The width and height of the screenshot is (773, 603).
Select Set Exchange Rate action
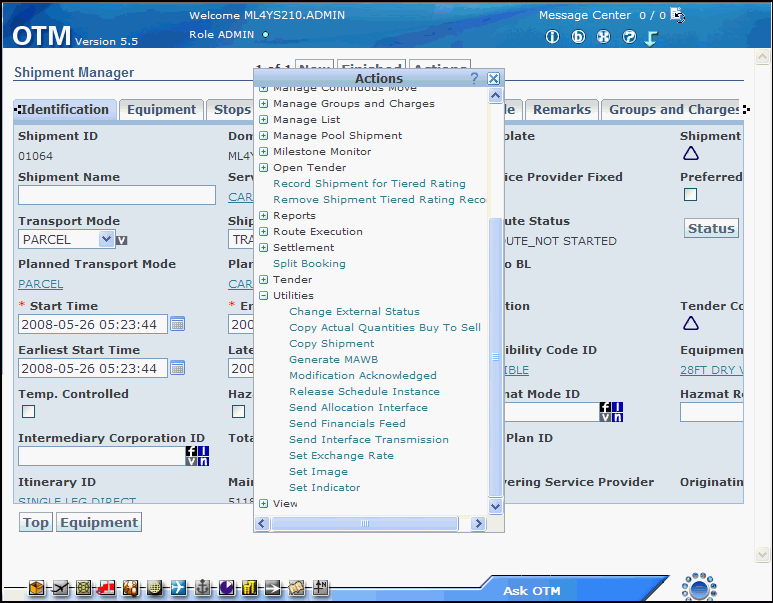[341, 456]
